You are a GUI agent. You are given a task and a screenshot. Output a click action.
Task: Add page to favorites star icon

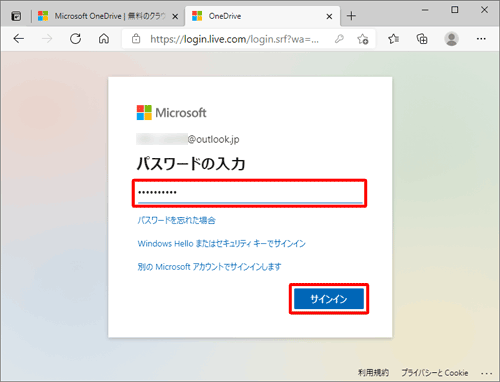[363, 39]
